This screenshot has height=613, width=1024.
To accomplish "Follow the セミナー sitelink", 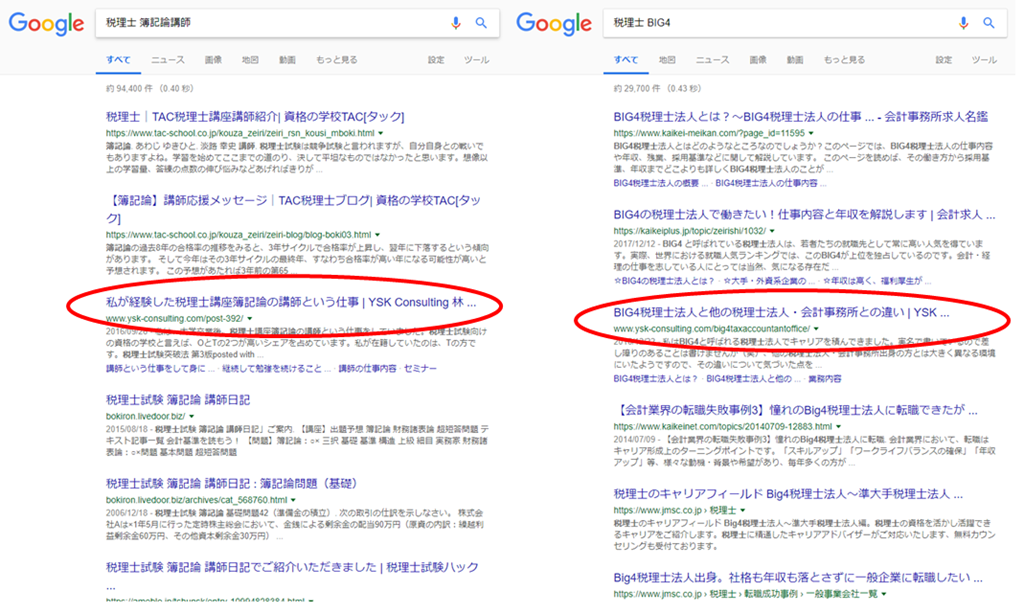I will [x=420, y=369].
